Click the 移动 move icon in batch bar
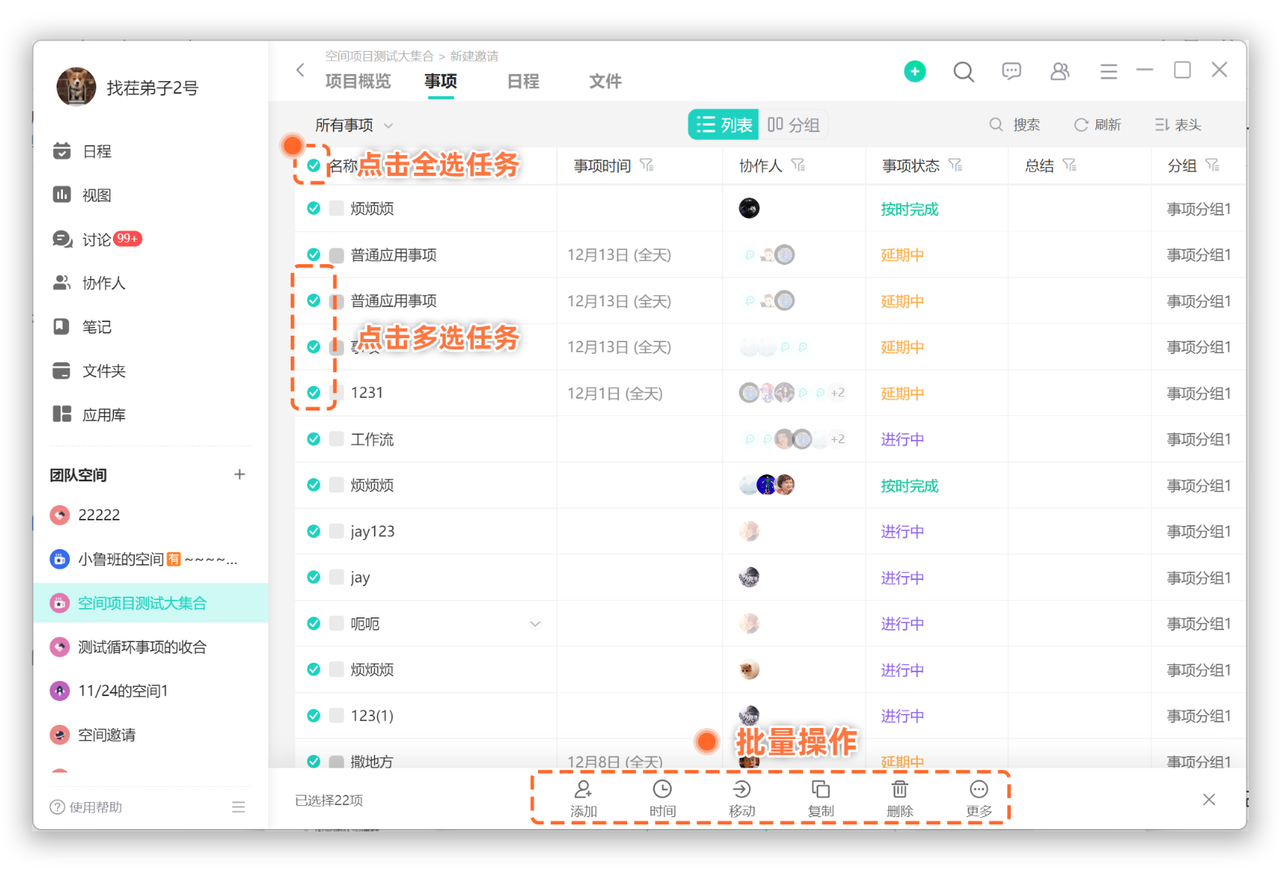The image size is (1280, 872). coord(741,790)
